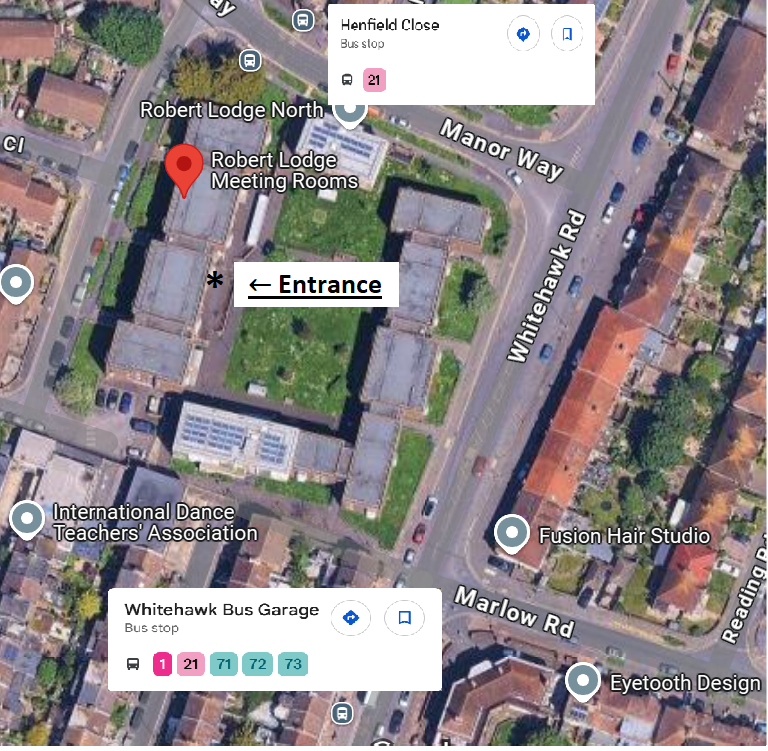
Task: Click International Dance Teachers' Association pin
Action: (x=27, y=520)
